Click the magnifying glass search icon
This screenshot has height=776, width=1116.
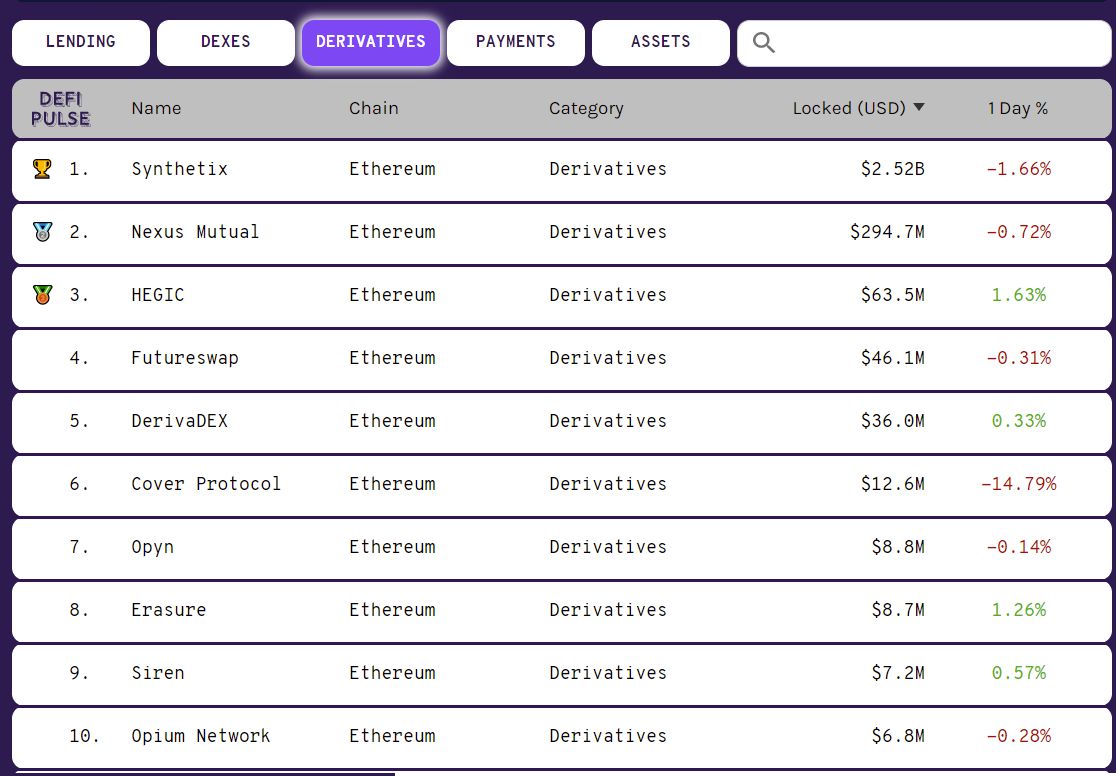pyautogui.click(x=764, y=43)
